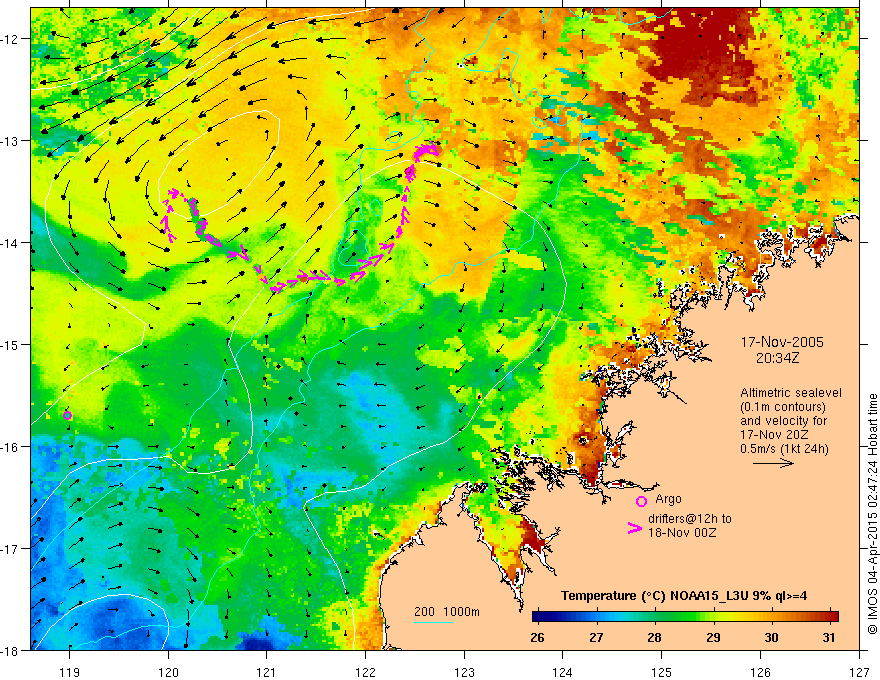The width and height of the screenshot is (880, 680).
Task: Click the magenta drifter arrow legend symbol
Action: [x=634, y=528]
